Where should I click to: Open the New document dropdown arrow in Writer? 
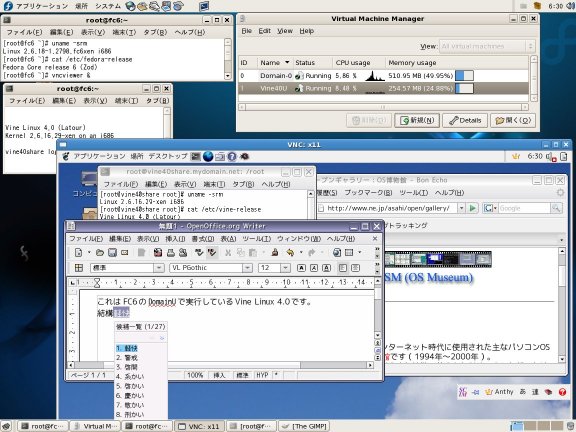[89, 252]
